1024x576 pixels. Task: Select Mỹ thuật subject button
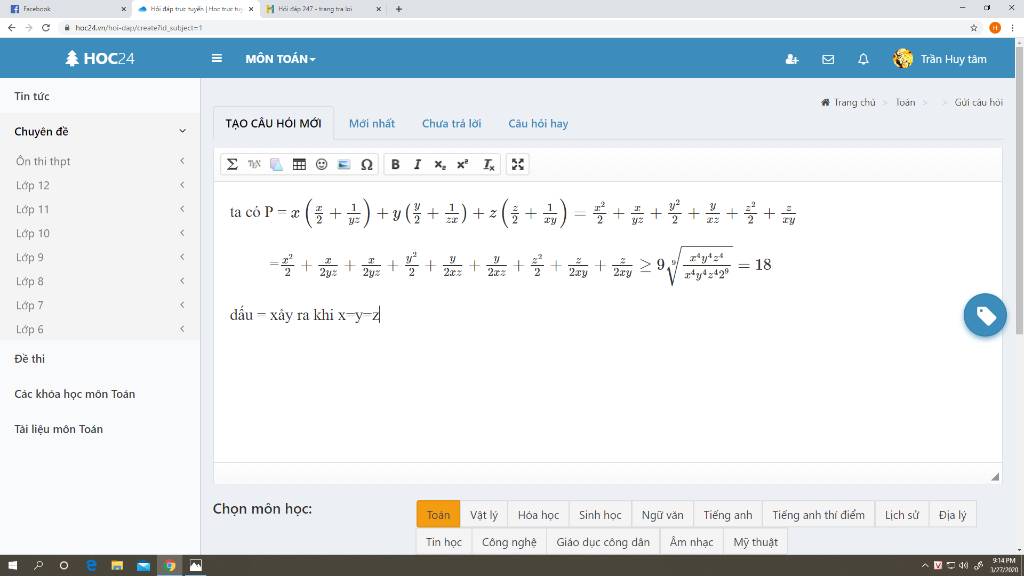755,542
